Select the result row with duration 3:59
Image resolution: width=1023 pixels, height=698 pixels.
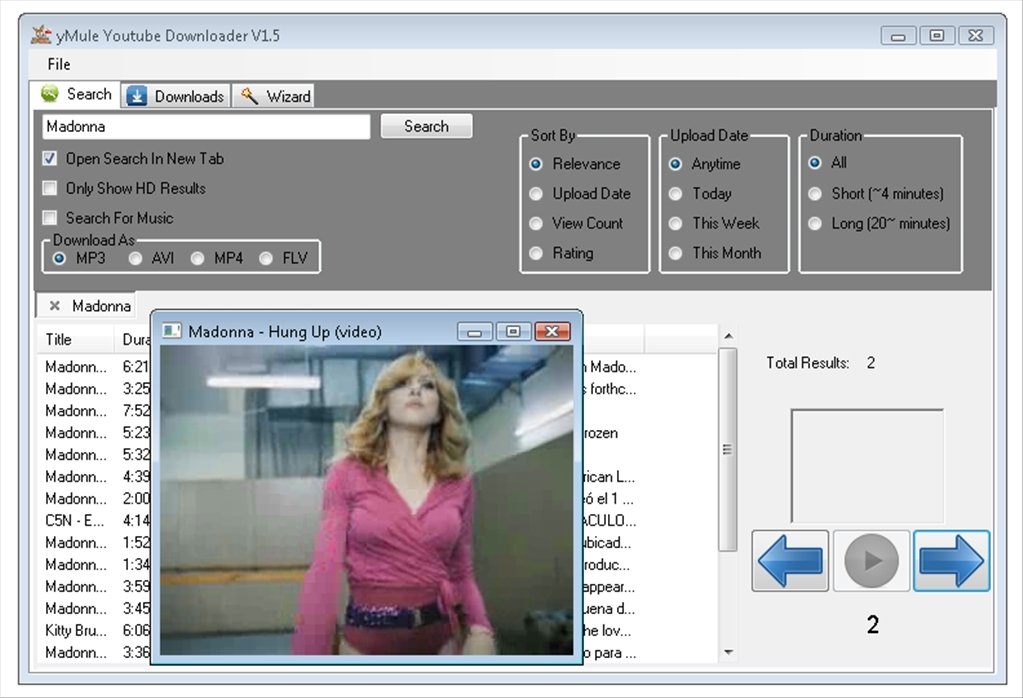tap(95, 586)
